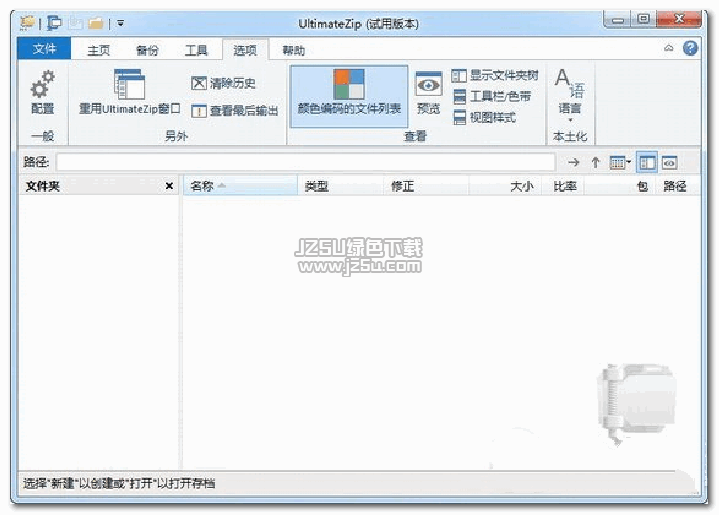Sort by the 修正 modified column
This screenshot has height=515, width=719.
coord(426,186)
